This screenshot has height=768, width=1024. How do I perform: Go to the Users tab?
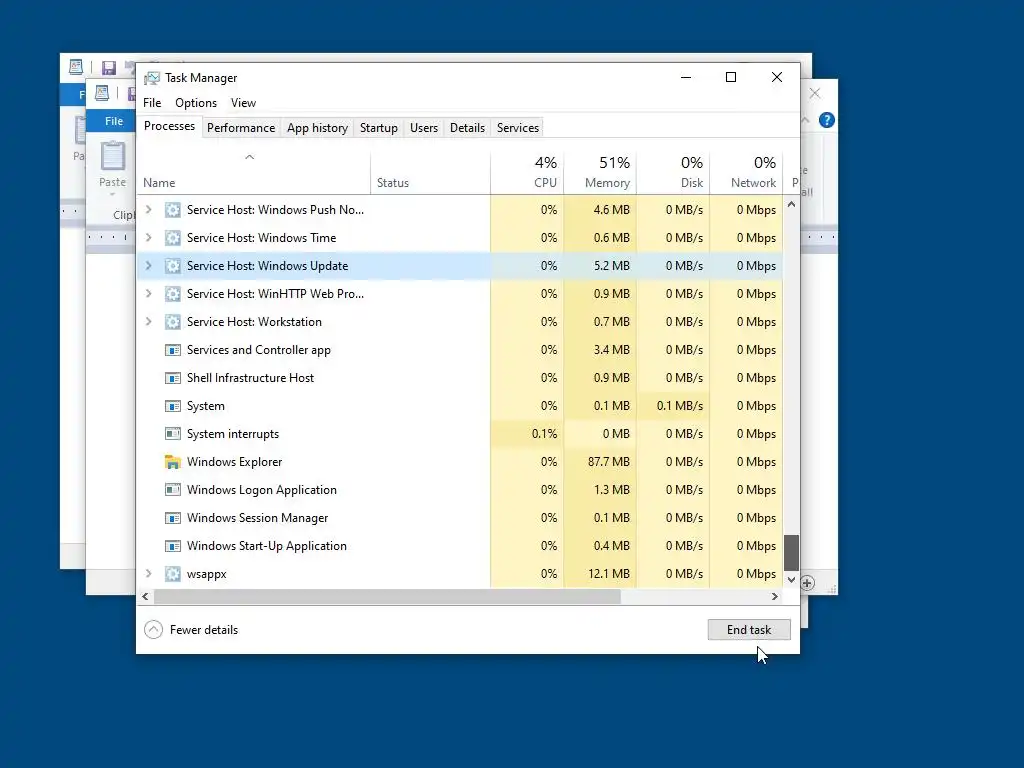[x=424, y=128]
